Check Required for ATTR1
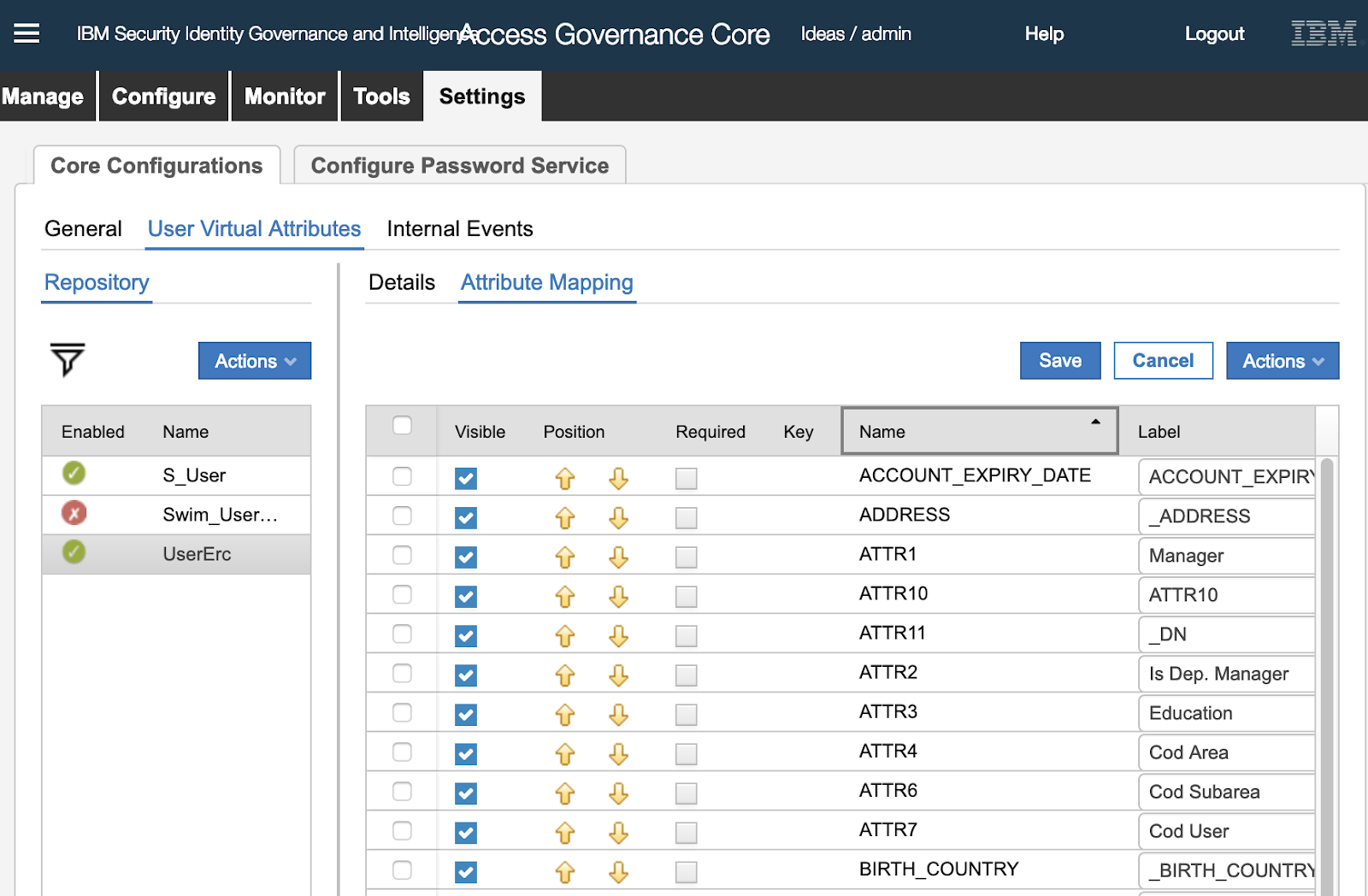This screenshot has height=896, width=1368. tap(686, 557)
